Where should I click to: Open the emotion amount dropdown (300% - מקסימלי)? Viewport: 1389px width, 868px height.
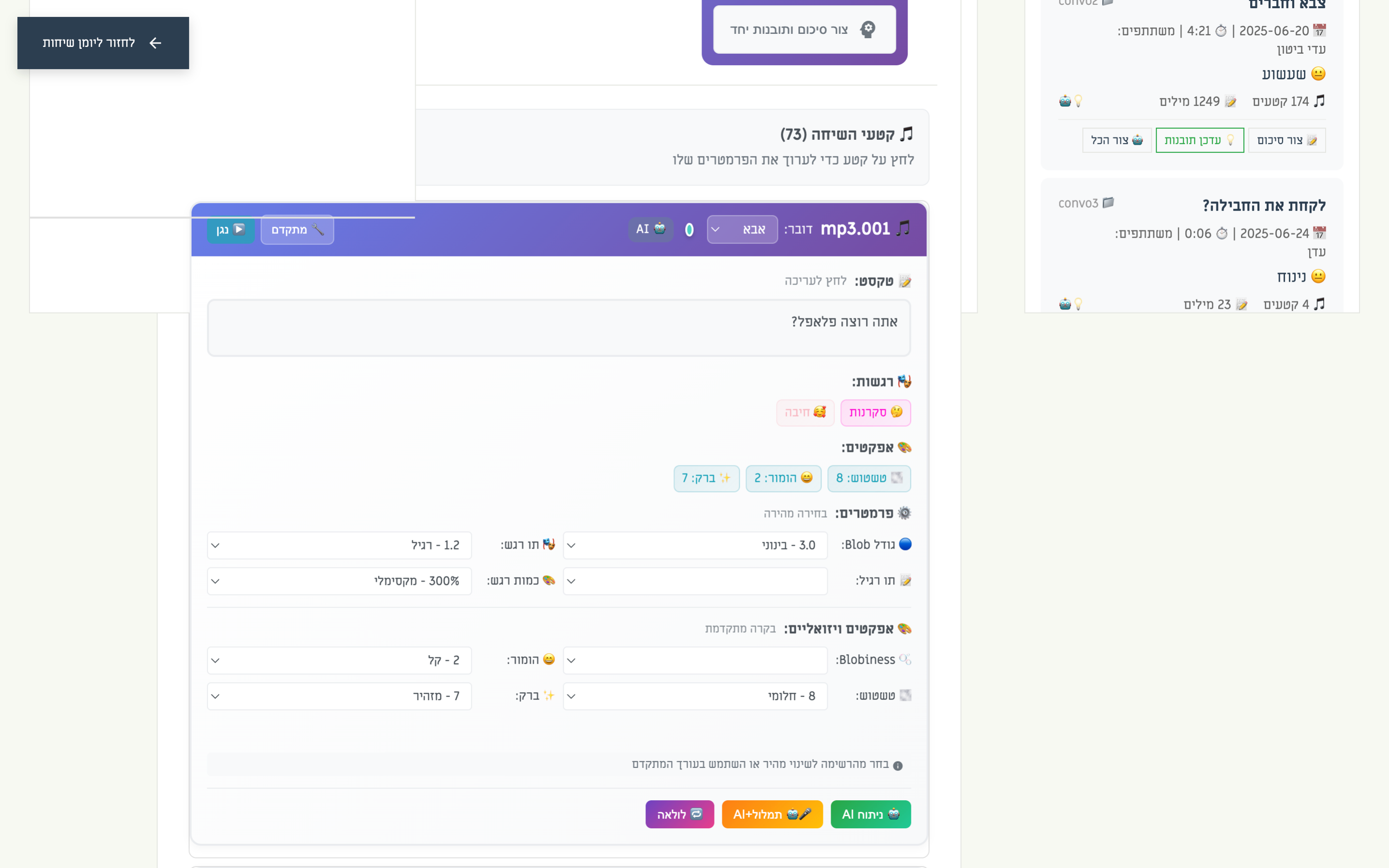(339, 581)
